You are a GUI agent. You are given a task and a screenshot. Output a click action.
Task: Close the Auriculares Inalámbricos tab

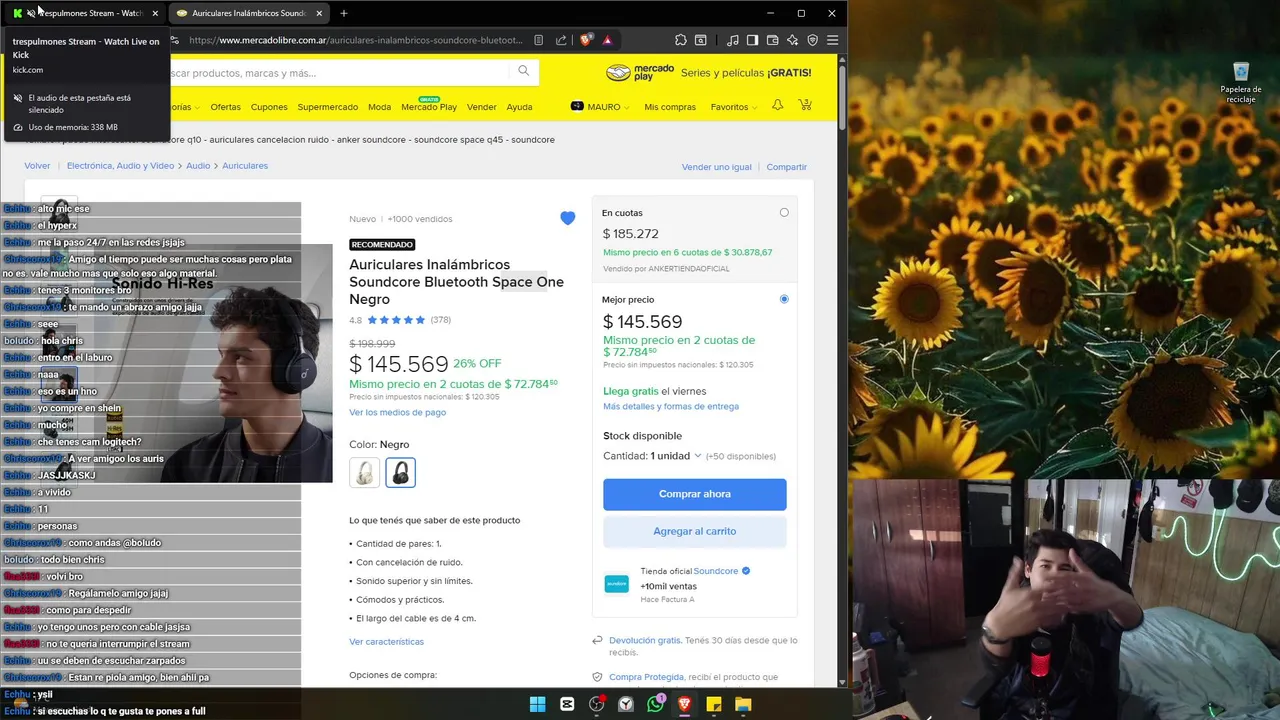click(x=319, y=13)
